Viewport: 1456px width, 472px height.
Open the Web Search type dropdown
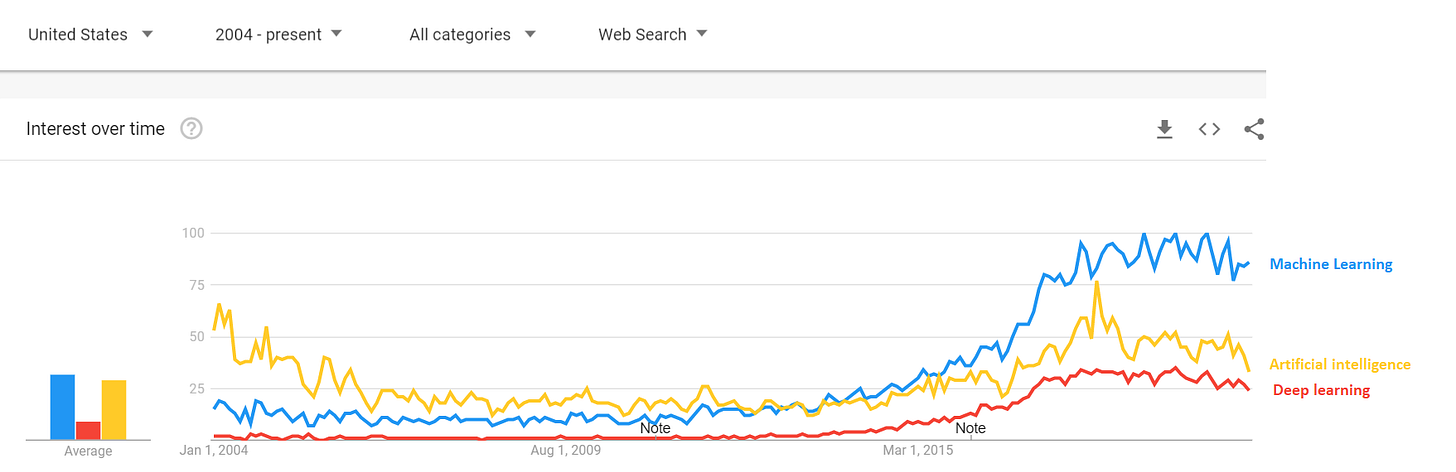(652, 34)
